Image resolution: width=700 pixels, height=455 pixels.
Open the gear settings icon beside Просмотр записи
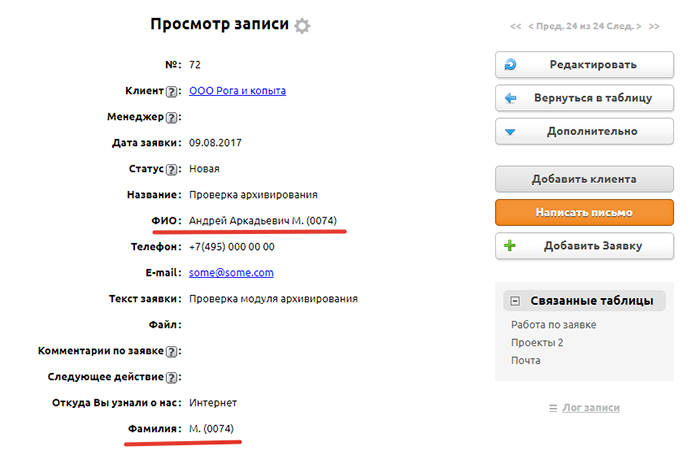pos(302,26)
